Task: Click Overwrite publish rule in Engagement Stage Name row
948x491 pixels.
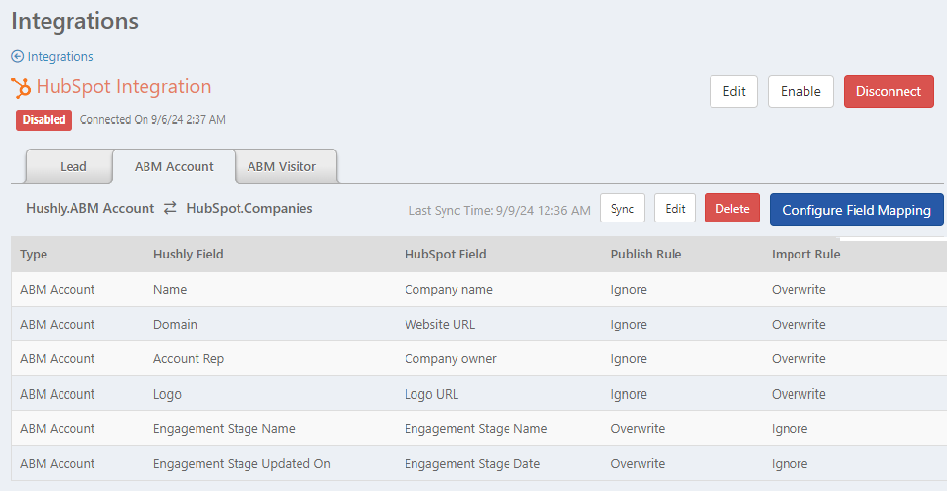Action: [x=638, y=429]
